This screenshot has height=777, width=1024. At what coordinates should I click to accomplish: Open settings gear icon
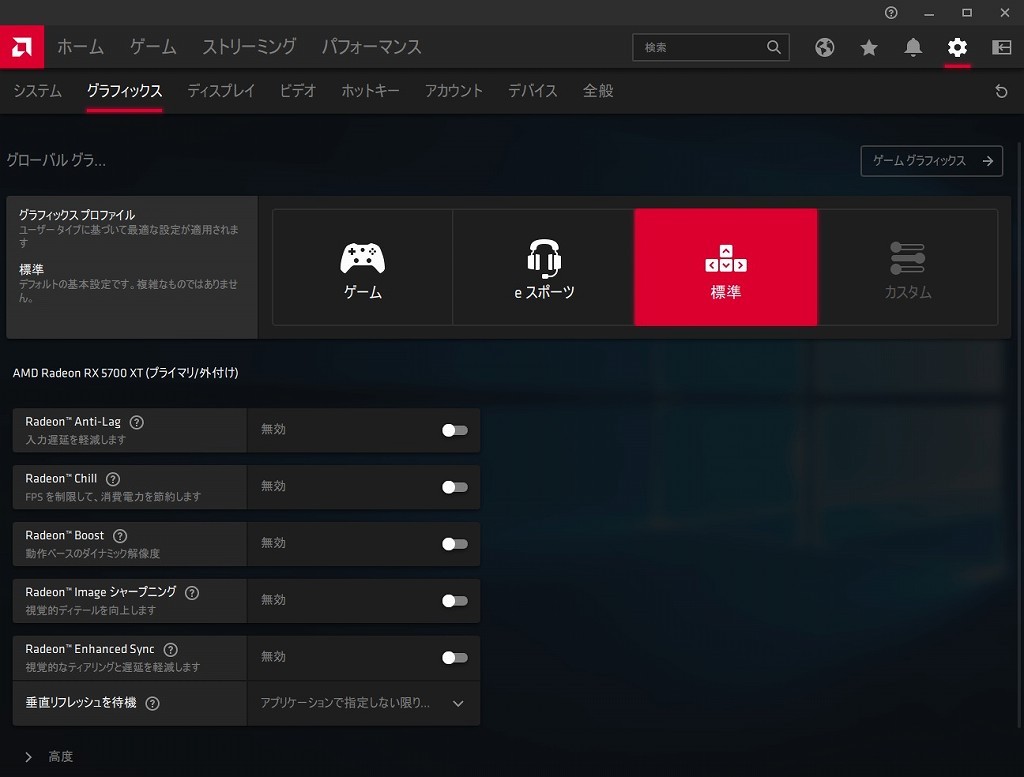[957, 47]
